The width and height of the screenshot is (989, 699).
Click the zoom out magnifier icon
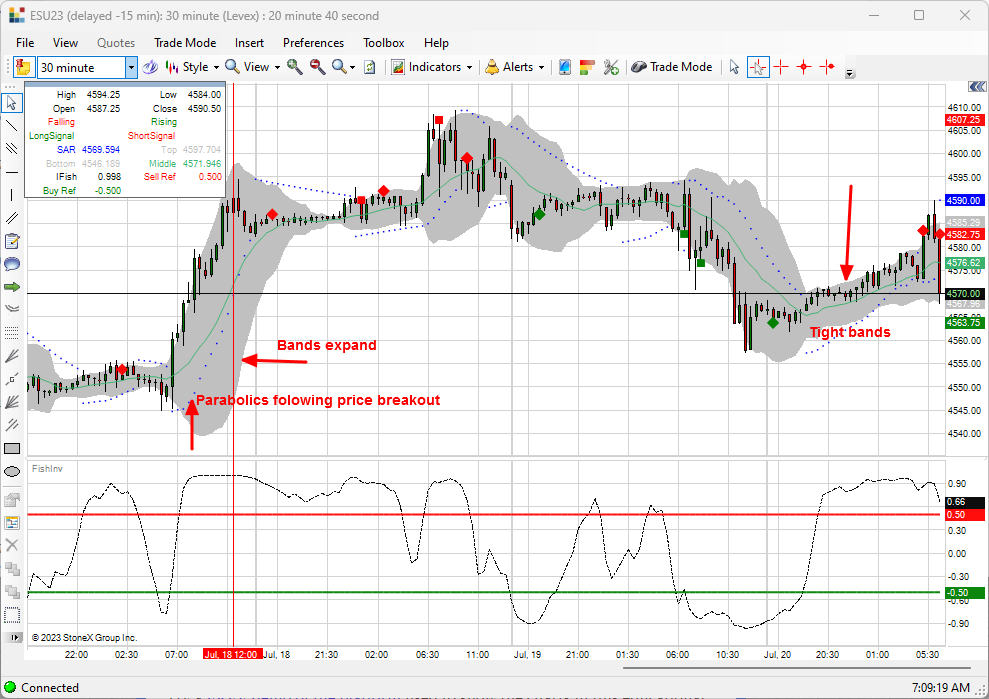[317, 67]
